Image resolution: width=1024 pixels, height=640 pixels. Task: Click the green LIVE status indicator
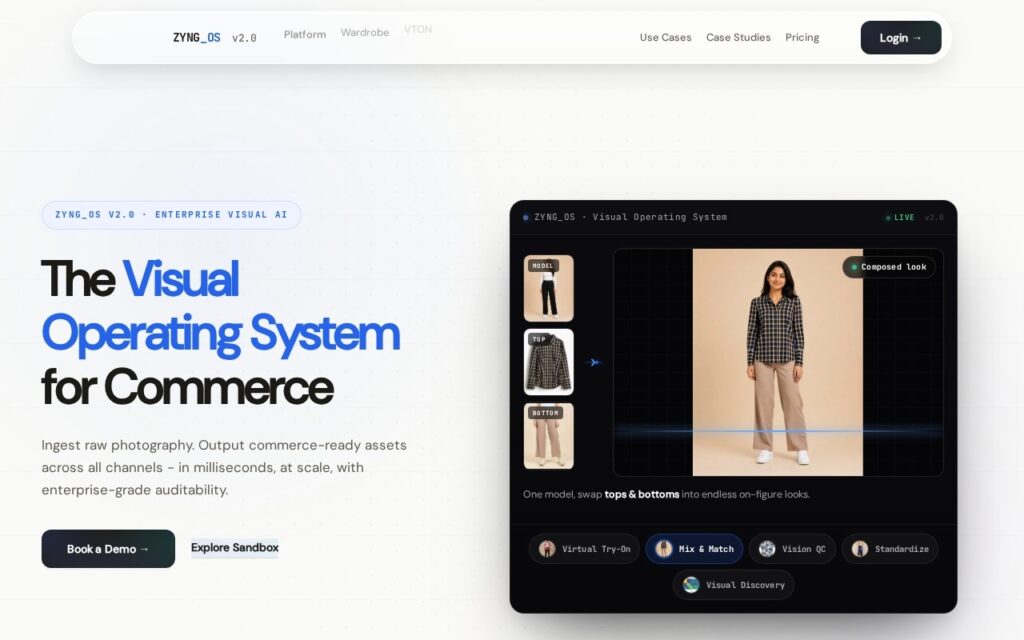pos(900,217)
